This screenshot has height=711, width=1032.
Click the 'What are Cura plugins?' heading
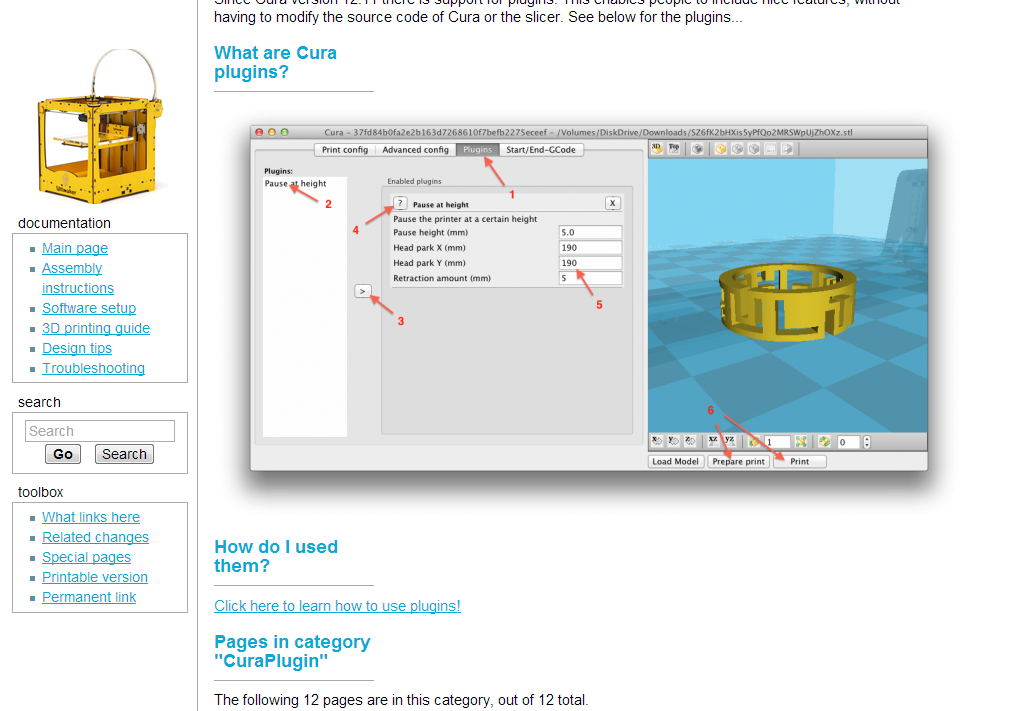pos(275,63)
